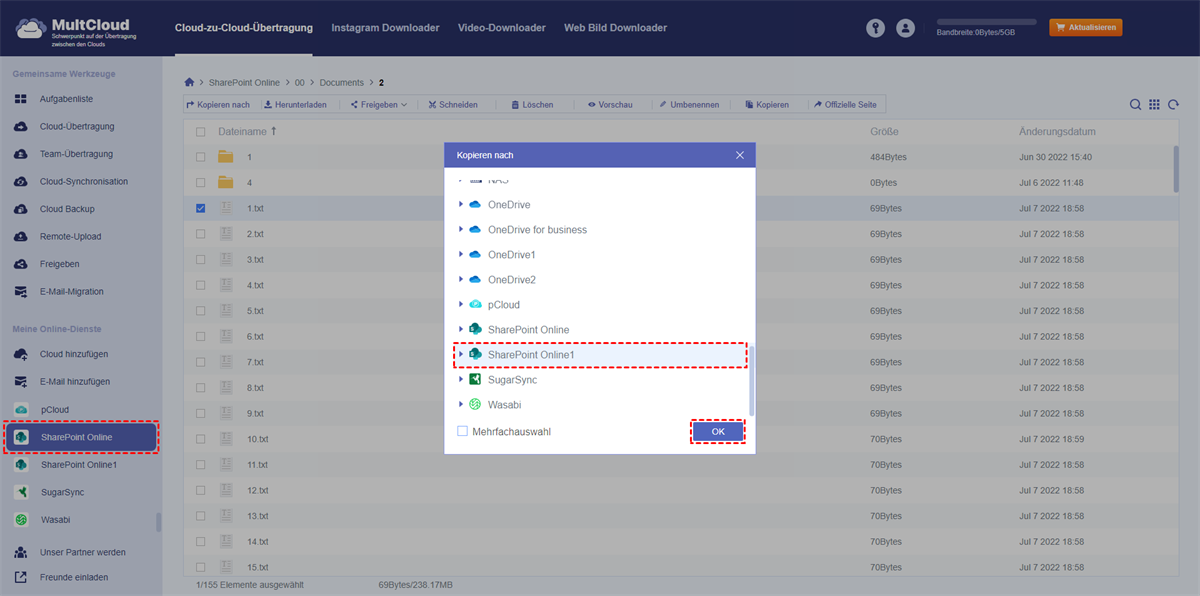The width and height of the screenshot is (1200, 596).
Task: Check the box for 2.txt
Action: pyautogui.click(x=201, y=234)
